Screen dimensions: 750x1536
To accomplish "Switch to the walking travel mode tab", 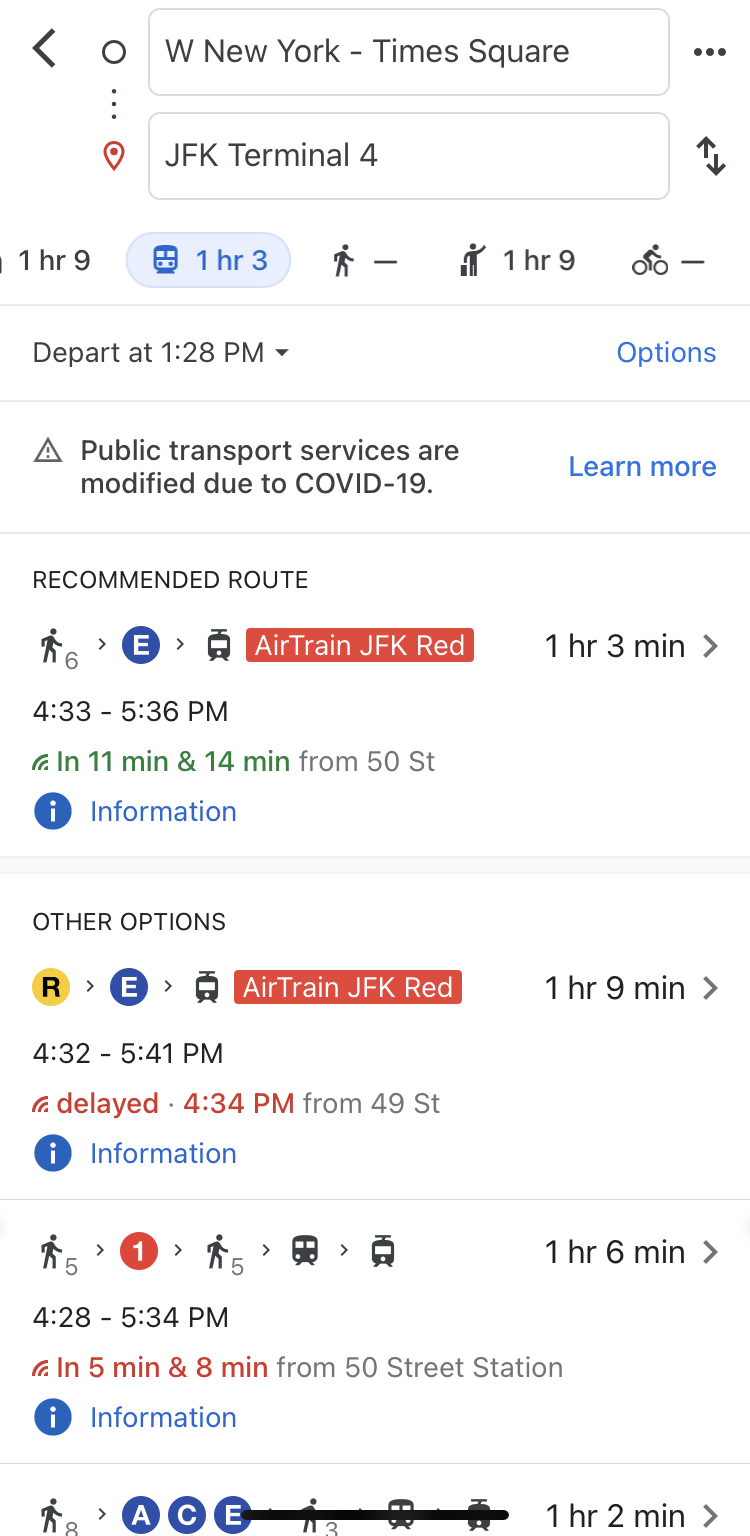I will click(364, 262).
